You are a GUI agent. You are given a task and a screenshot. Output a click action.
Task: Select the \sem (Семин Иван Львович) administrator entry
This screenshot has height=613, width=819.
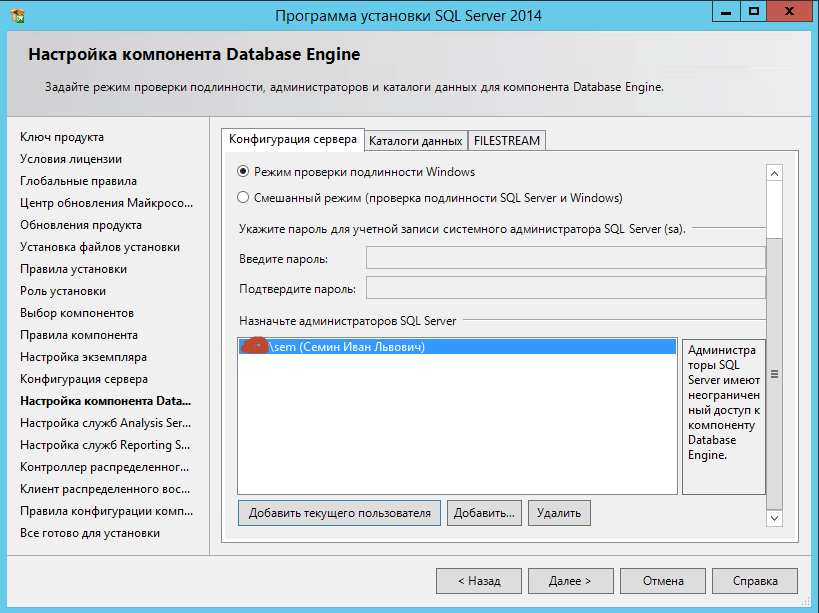click(457, 347)
